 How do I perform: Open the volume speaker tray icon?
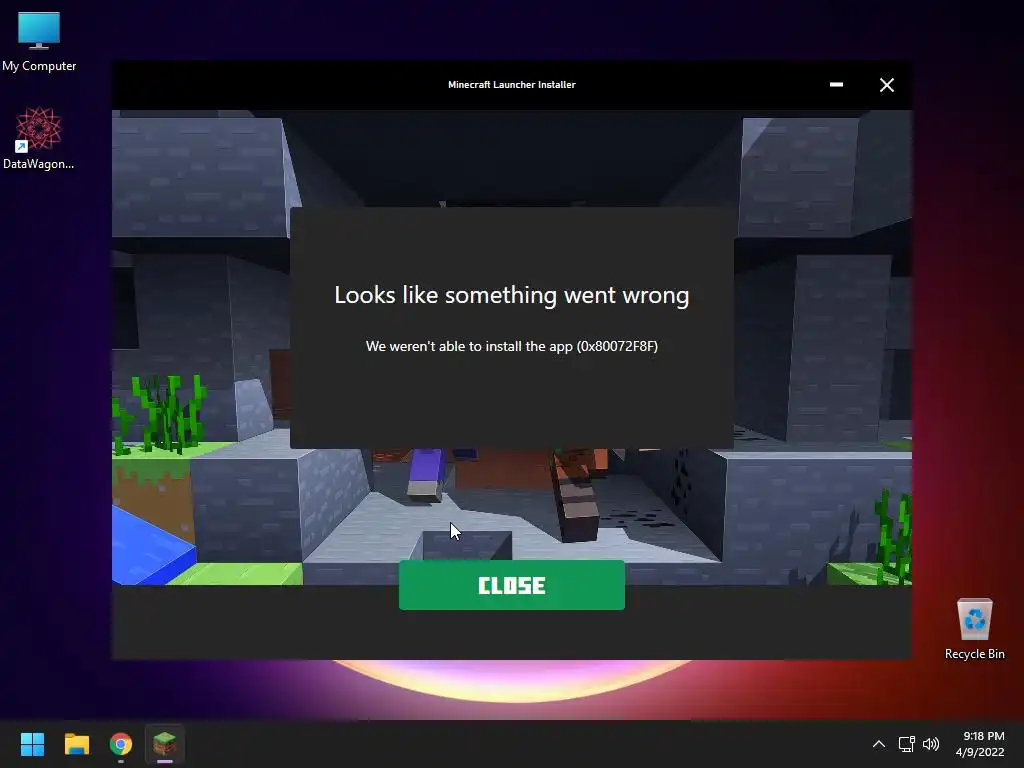(x=931, y=744)
